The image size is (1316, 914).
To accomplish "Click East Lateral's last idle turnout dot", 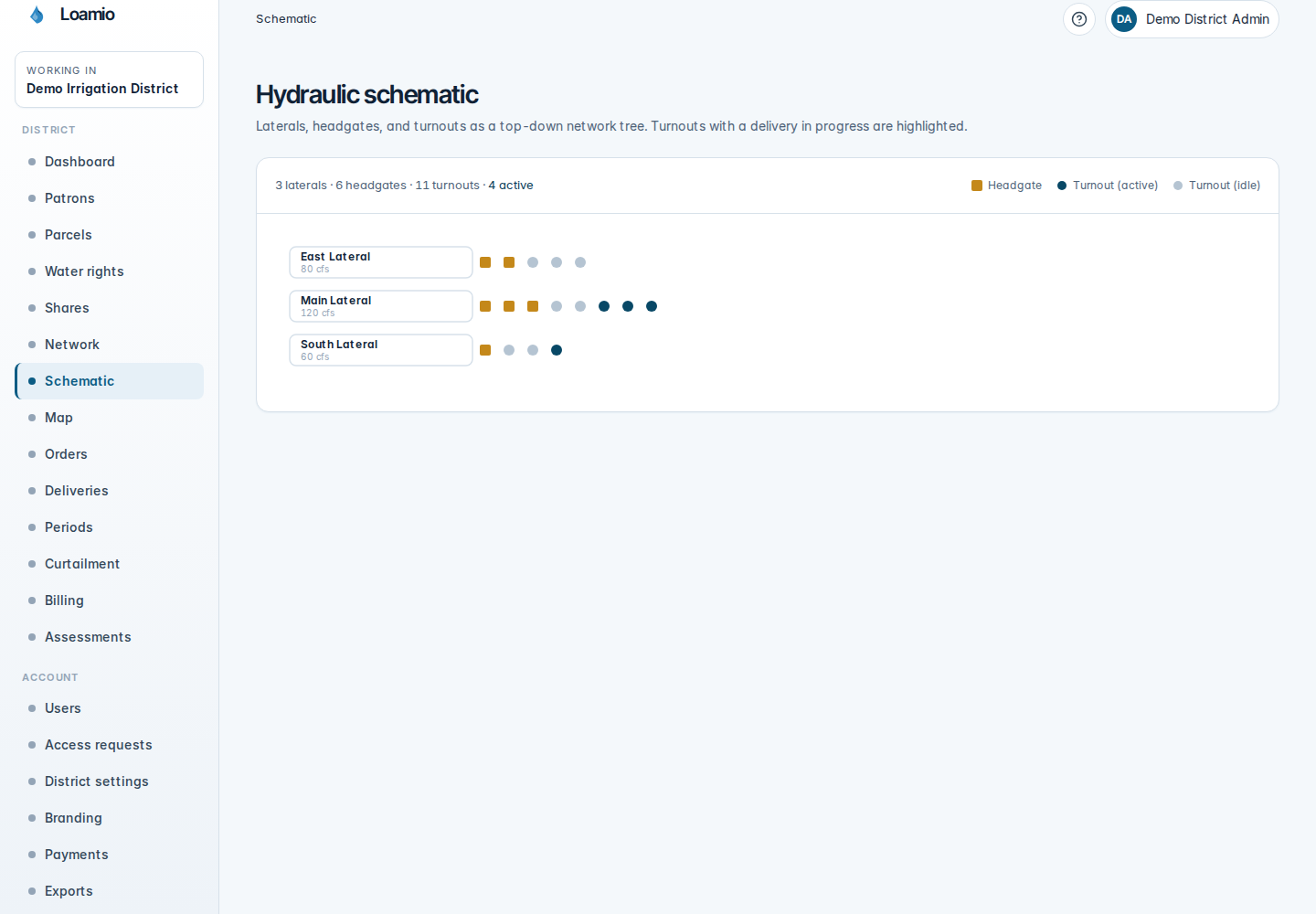I will [580, 262].
